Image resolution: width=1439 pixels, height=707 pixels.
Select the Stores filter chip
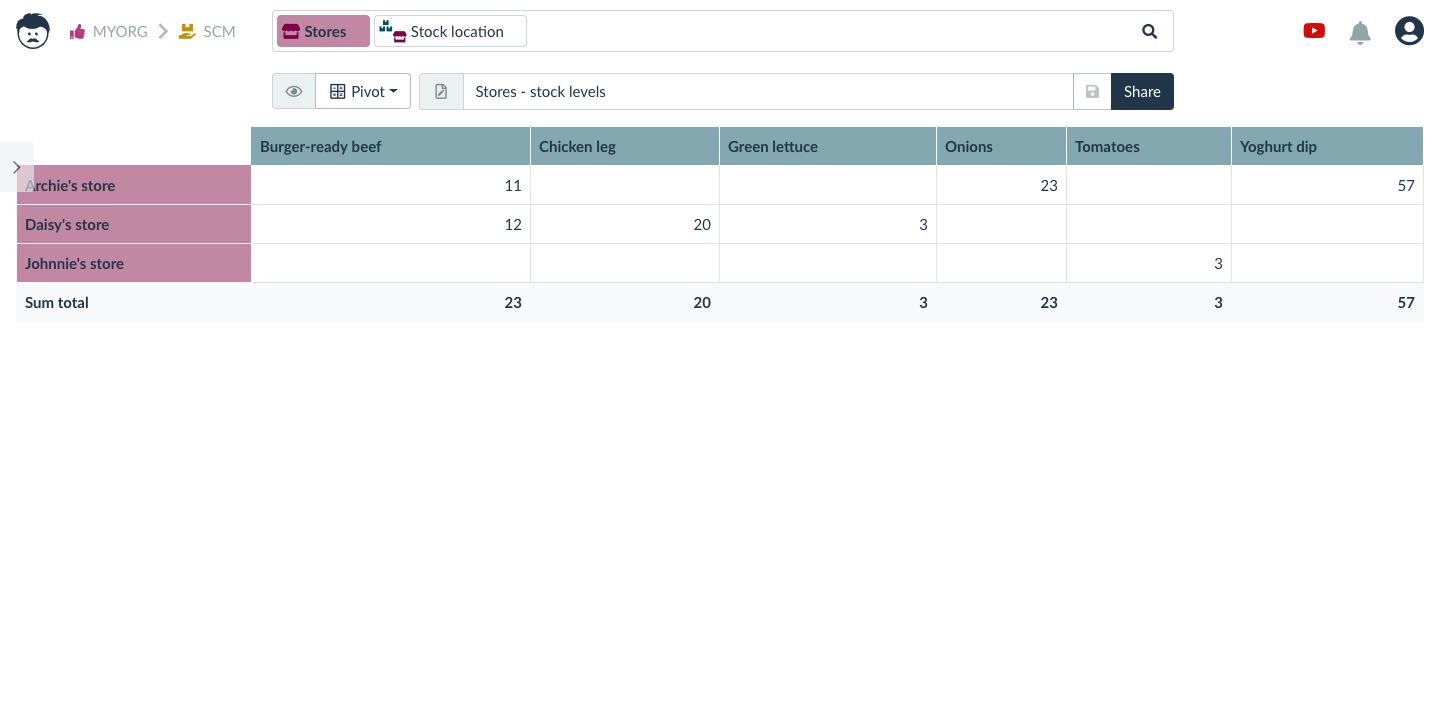coord(323,31)
